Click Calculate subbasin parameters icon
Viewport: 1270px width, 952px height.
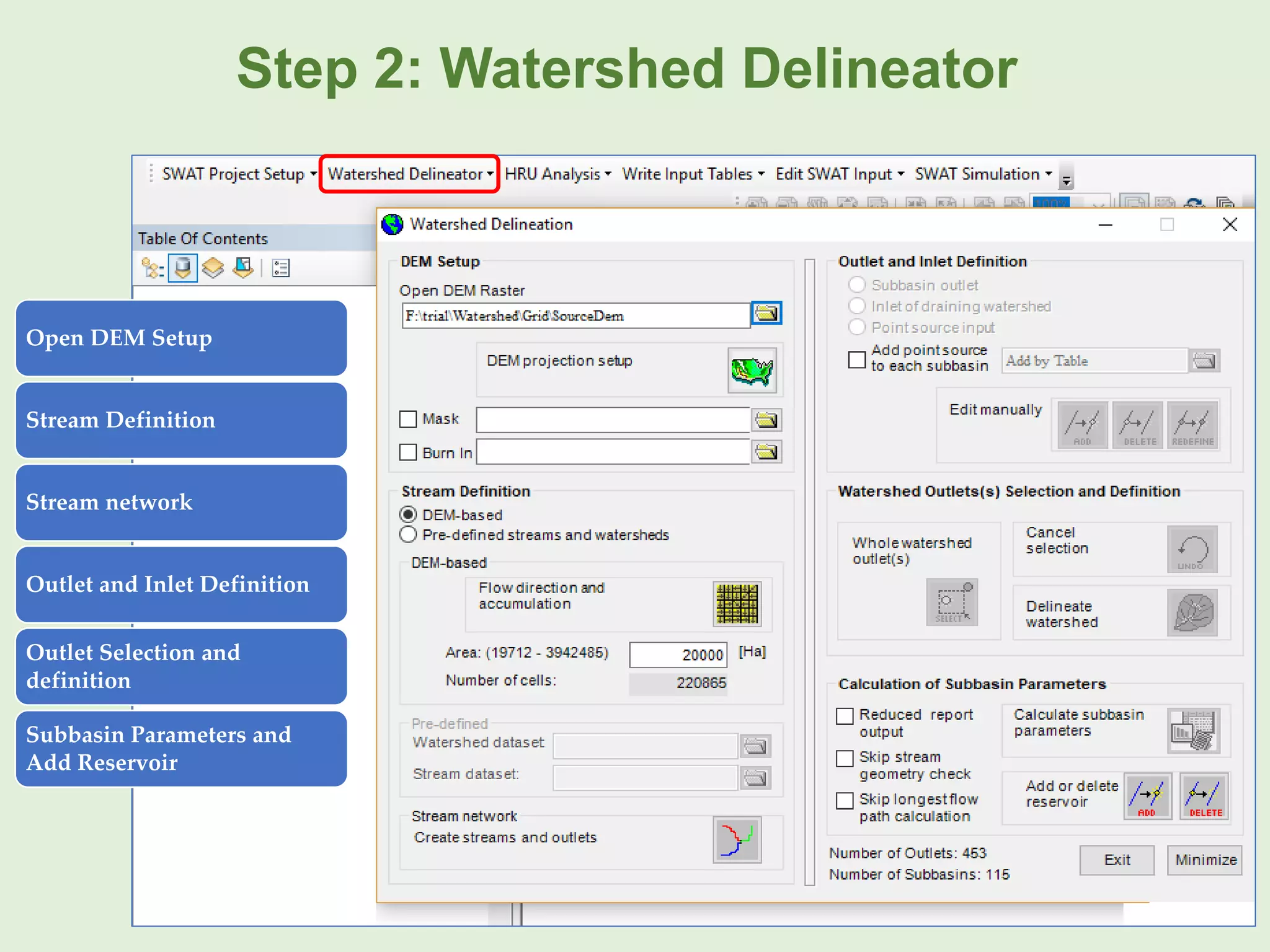[1194, 731]
